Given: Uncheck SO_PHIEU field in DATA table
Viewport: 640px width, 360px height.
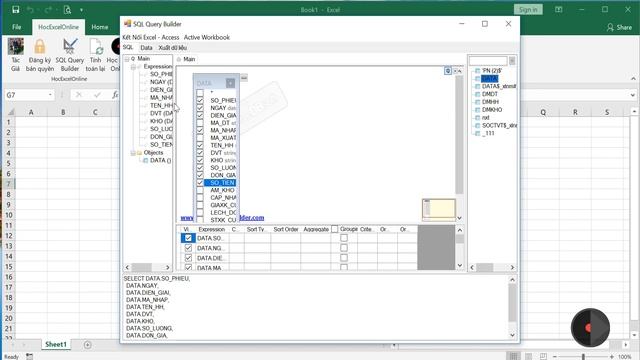Looking at the screenshot, I should [200, 100].
